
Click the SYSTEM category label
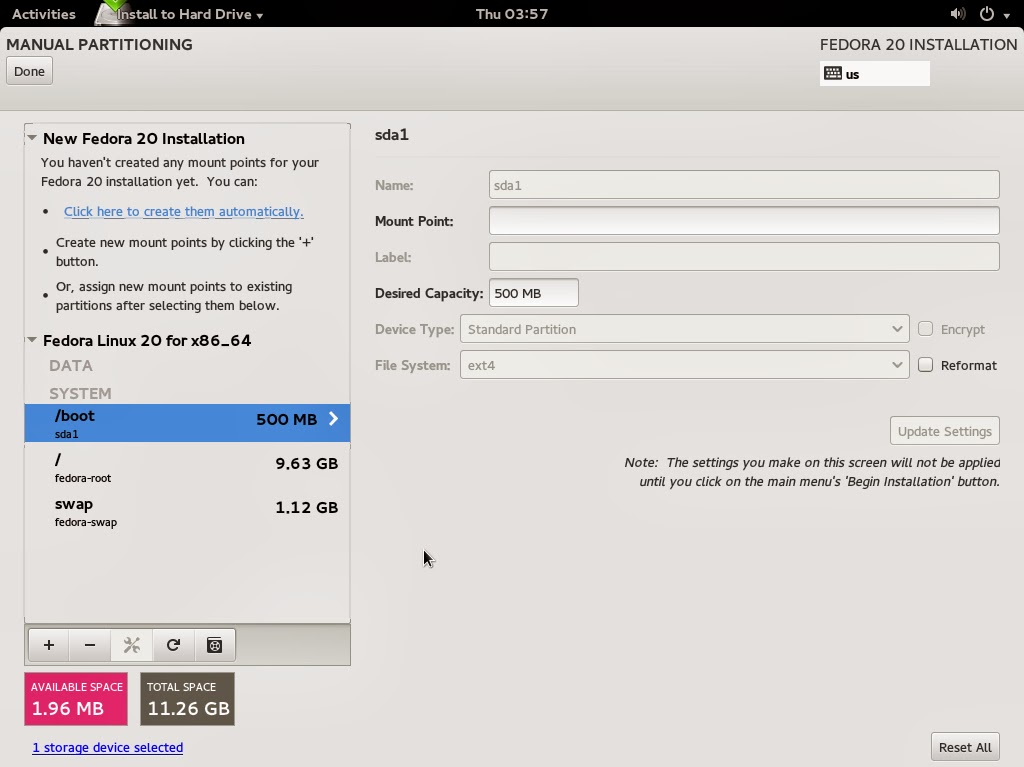tap(80, 393)
